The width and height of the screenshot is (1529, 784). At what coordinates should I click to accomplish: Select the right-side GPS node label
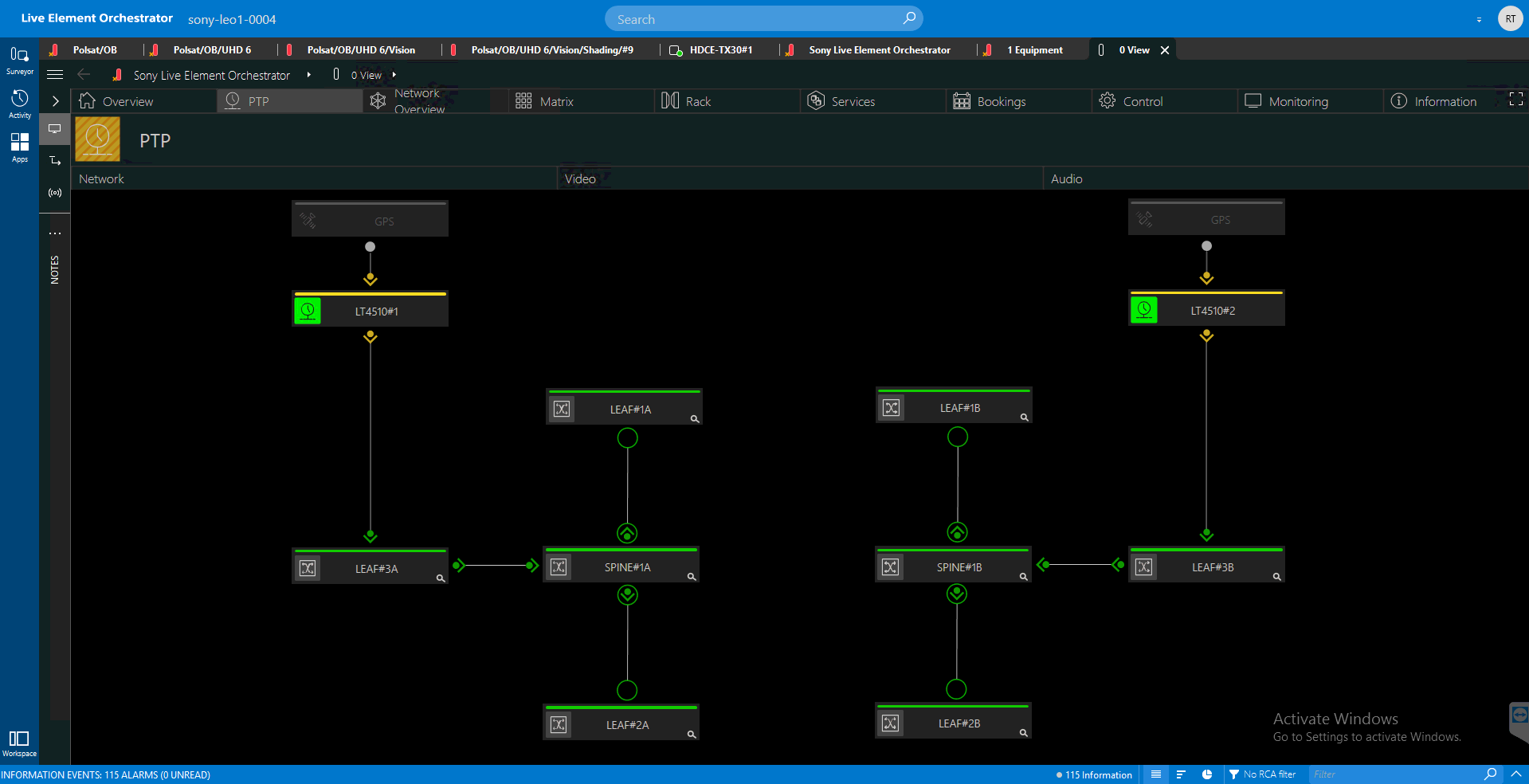1221,220
